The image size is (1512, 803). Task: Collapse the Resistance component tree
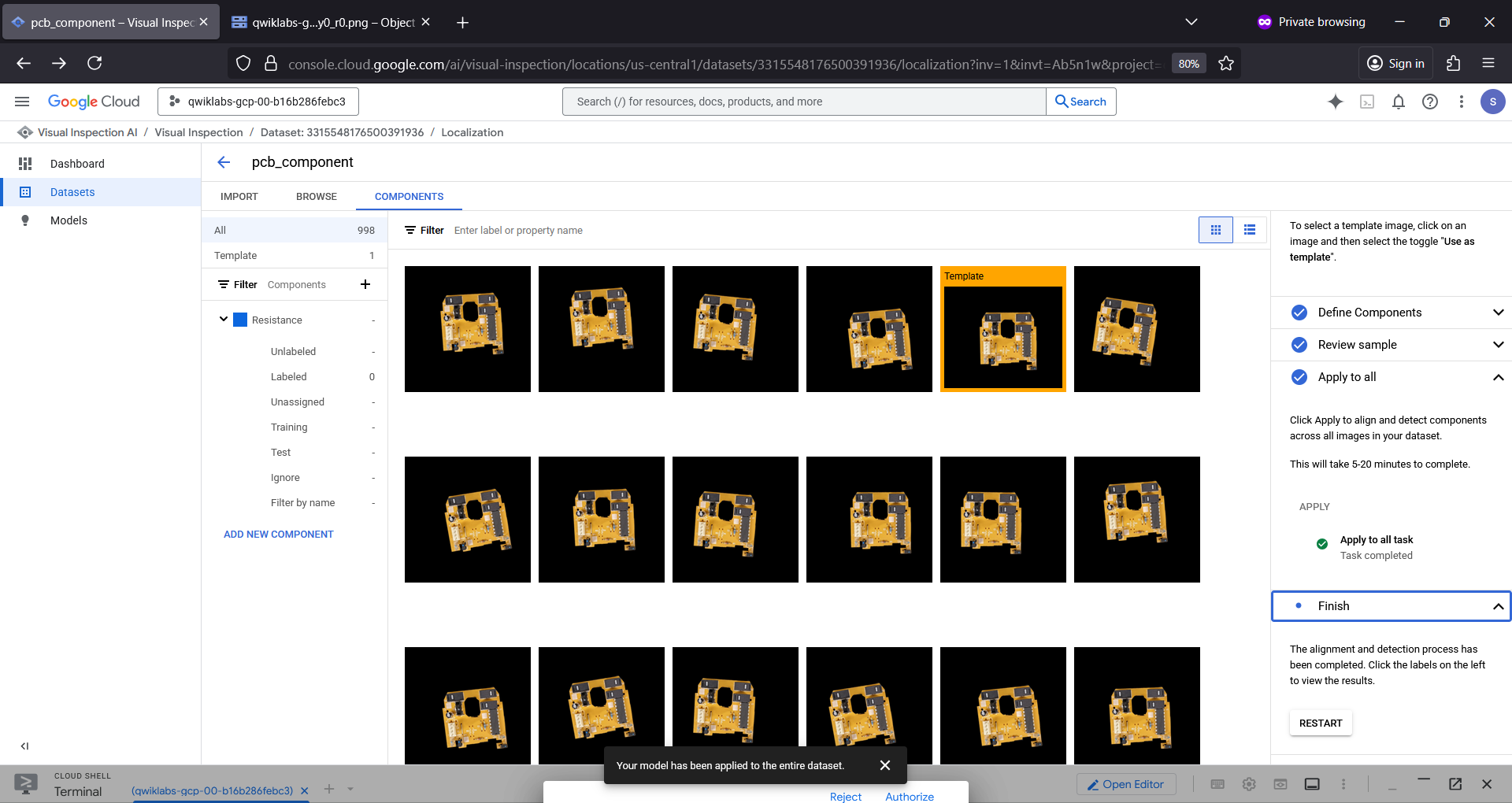coord(224,320)
